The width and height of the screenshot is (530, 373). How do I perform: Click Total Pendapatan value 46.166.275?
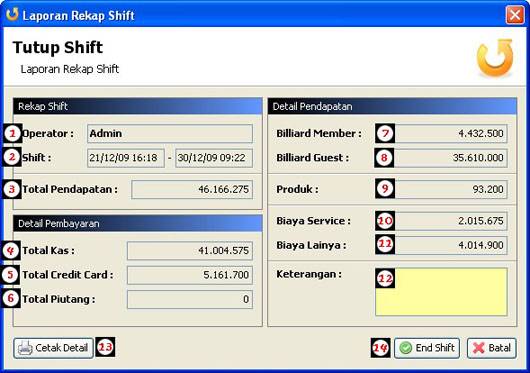192,189
